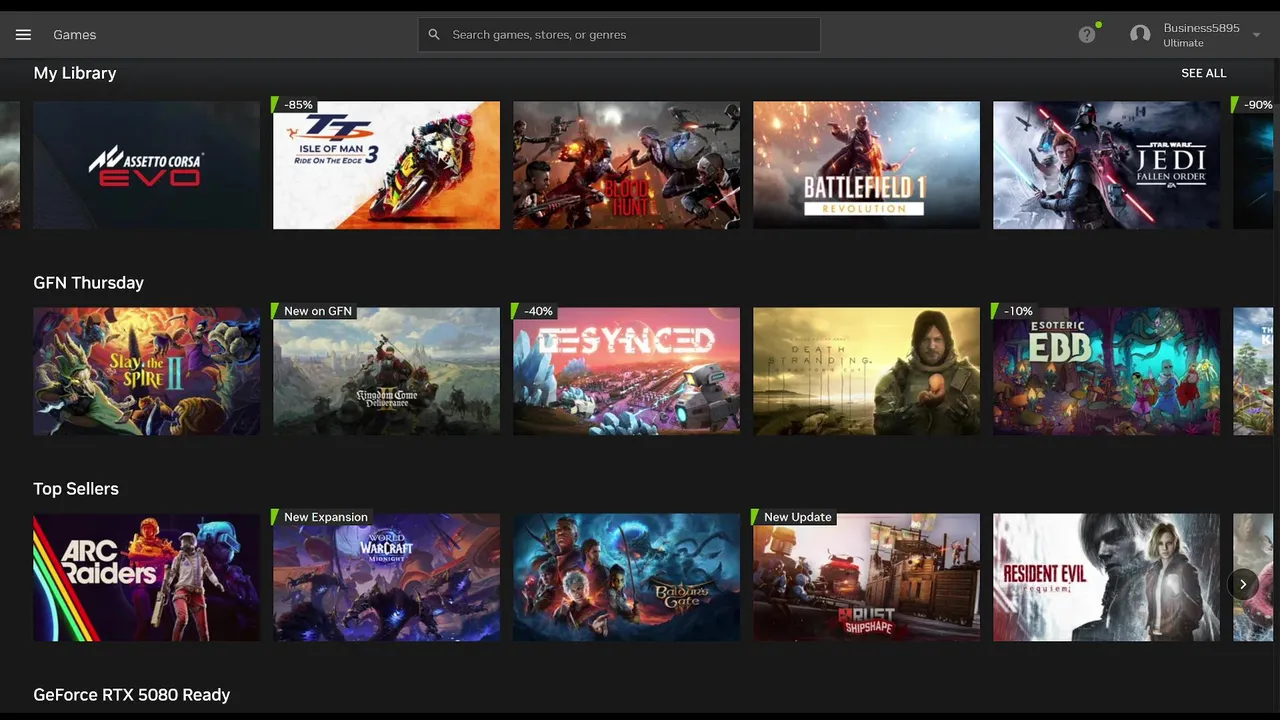Expand the Business5895 account dropdown arrow
This screenshot has width=1280, height=720.
pyautogui.click(x=1256, y=35)
